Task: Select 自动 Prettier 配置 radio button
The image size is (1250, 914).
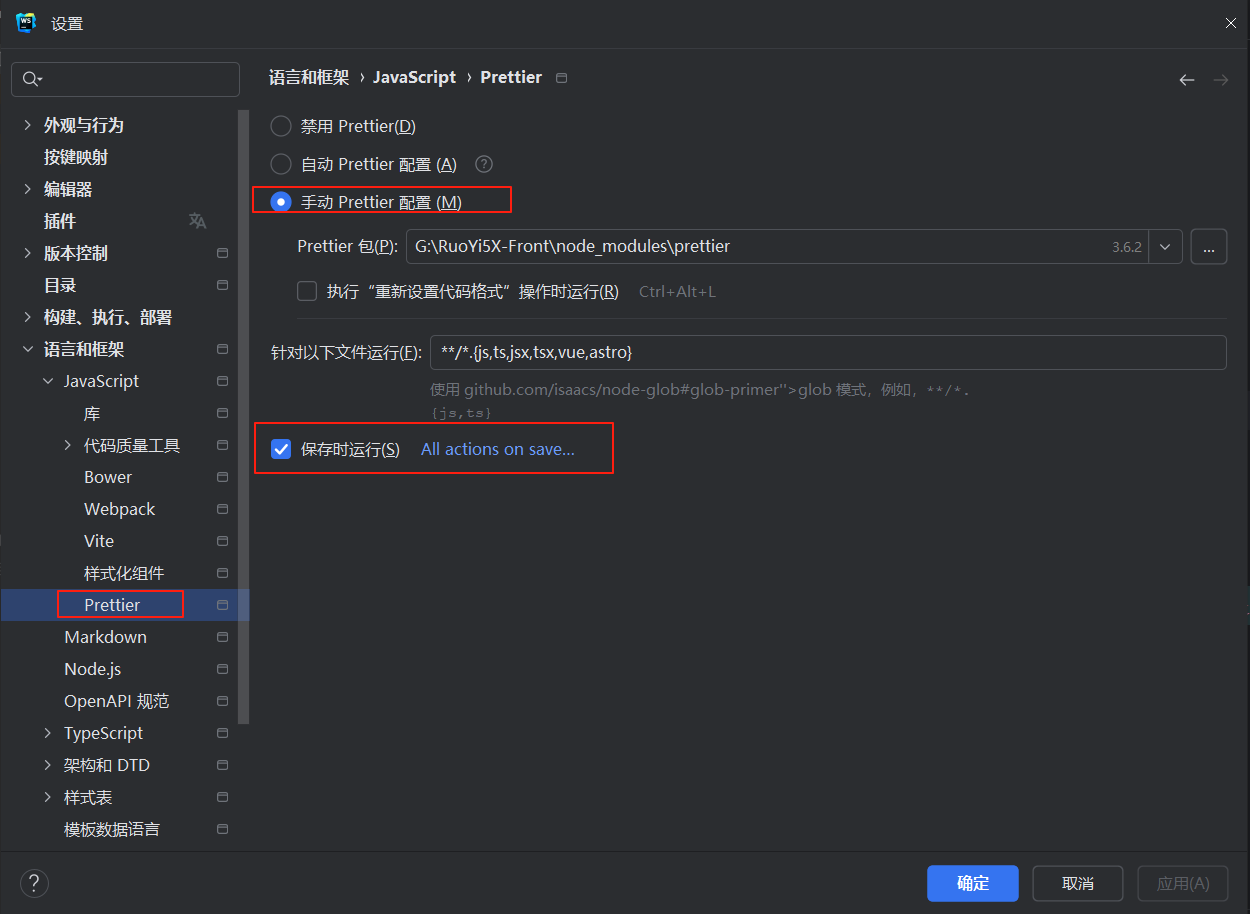Action: [x=281, y=164]
